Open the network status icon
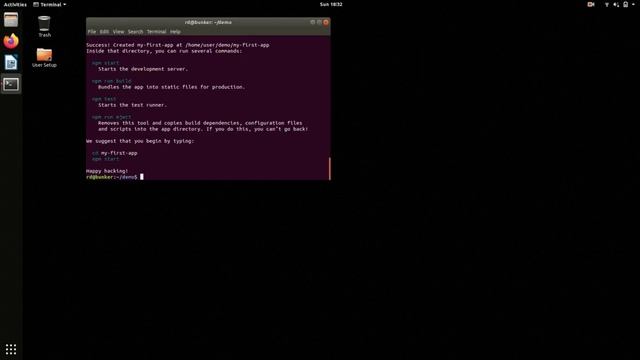 point(607,4)
